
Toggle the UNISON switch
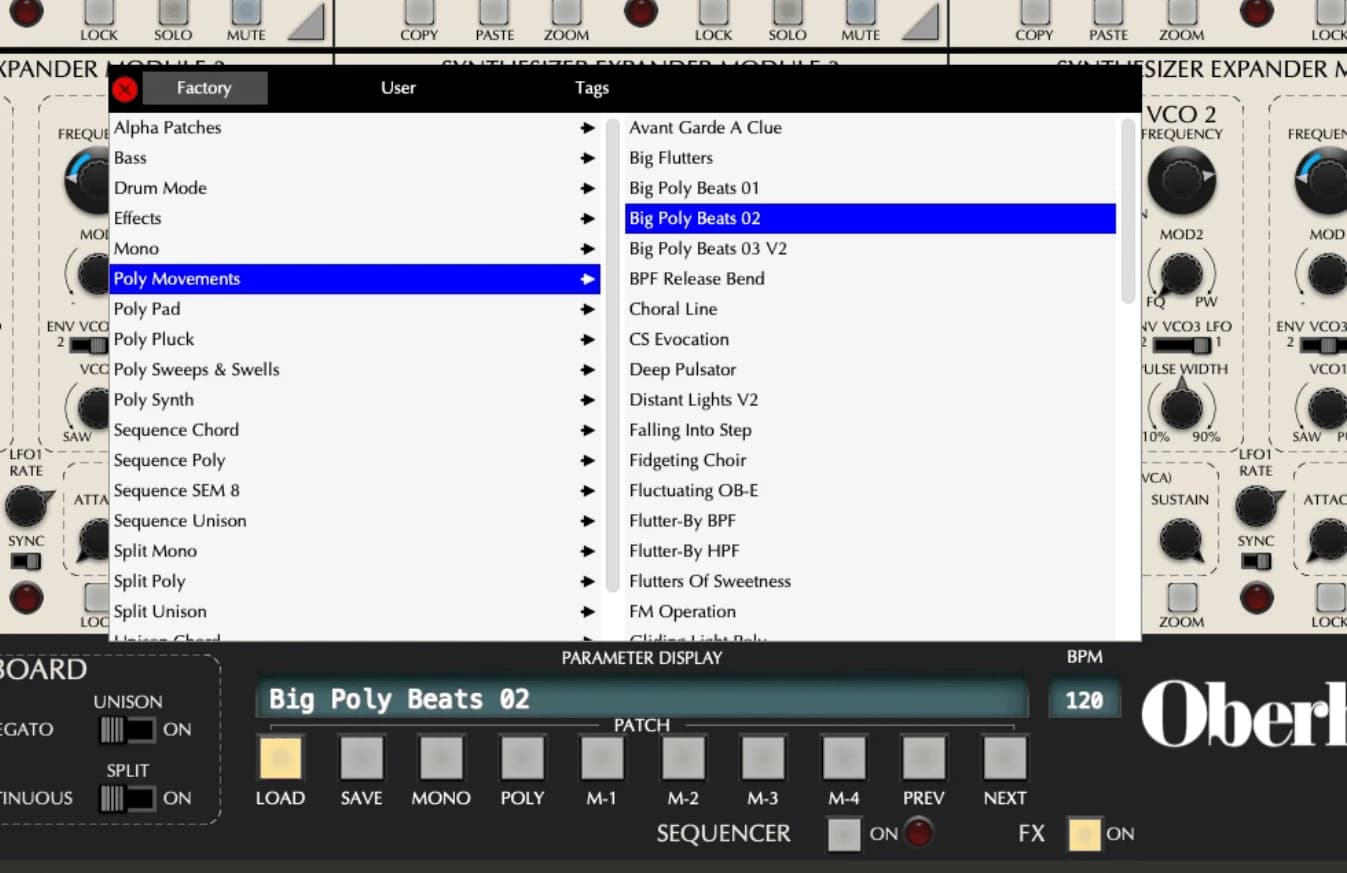pos(127,730)
